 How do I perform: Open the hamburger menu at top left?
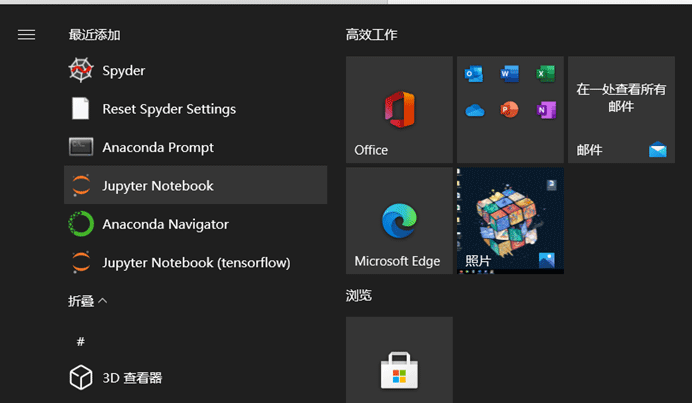click(x=26, y=34)
